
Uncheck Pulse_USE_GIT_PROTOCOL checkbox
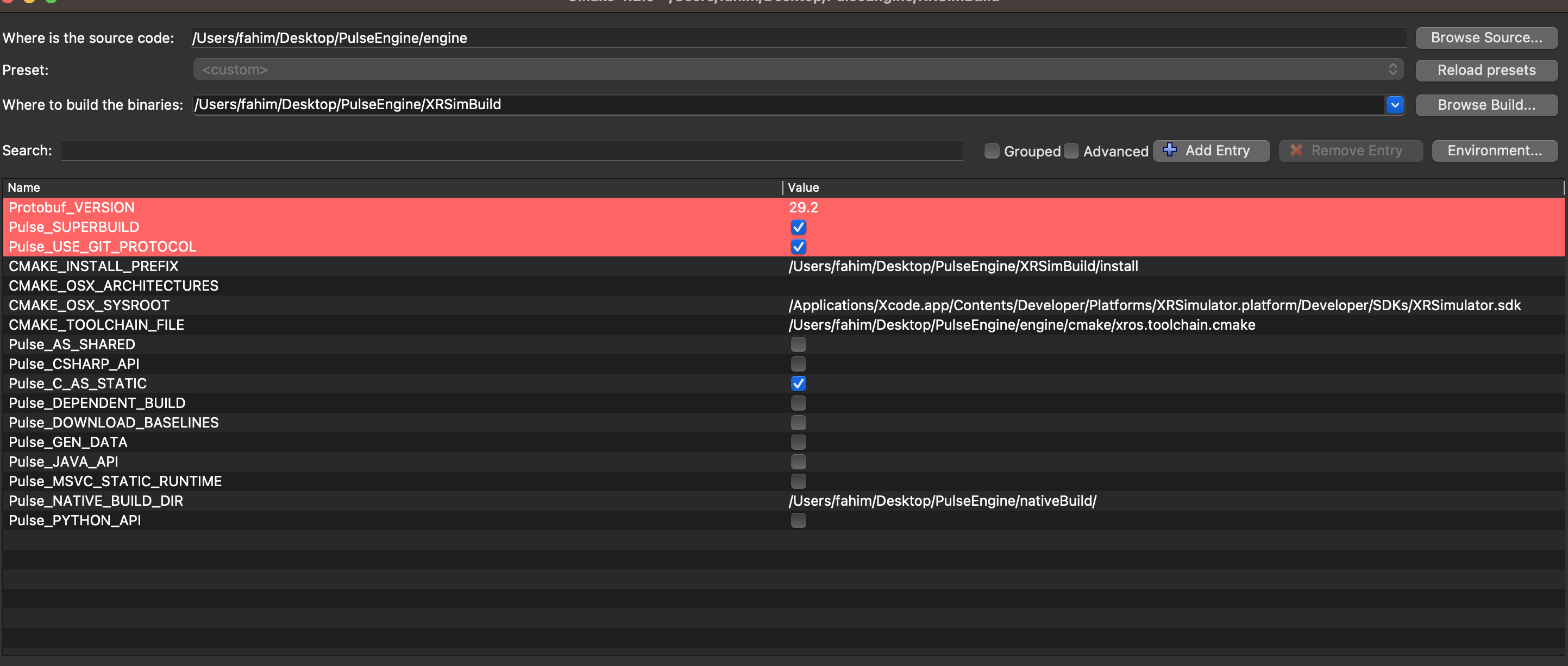click(x=798, y=247)
